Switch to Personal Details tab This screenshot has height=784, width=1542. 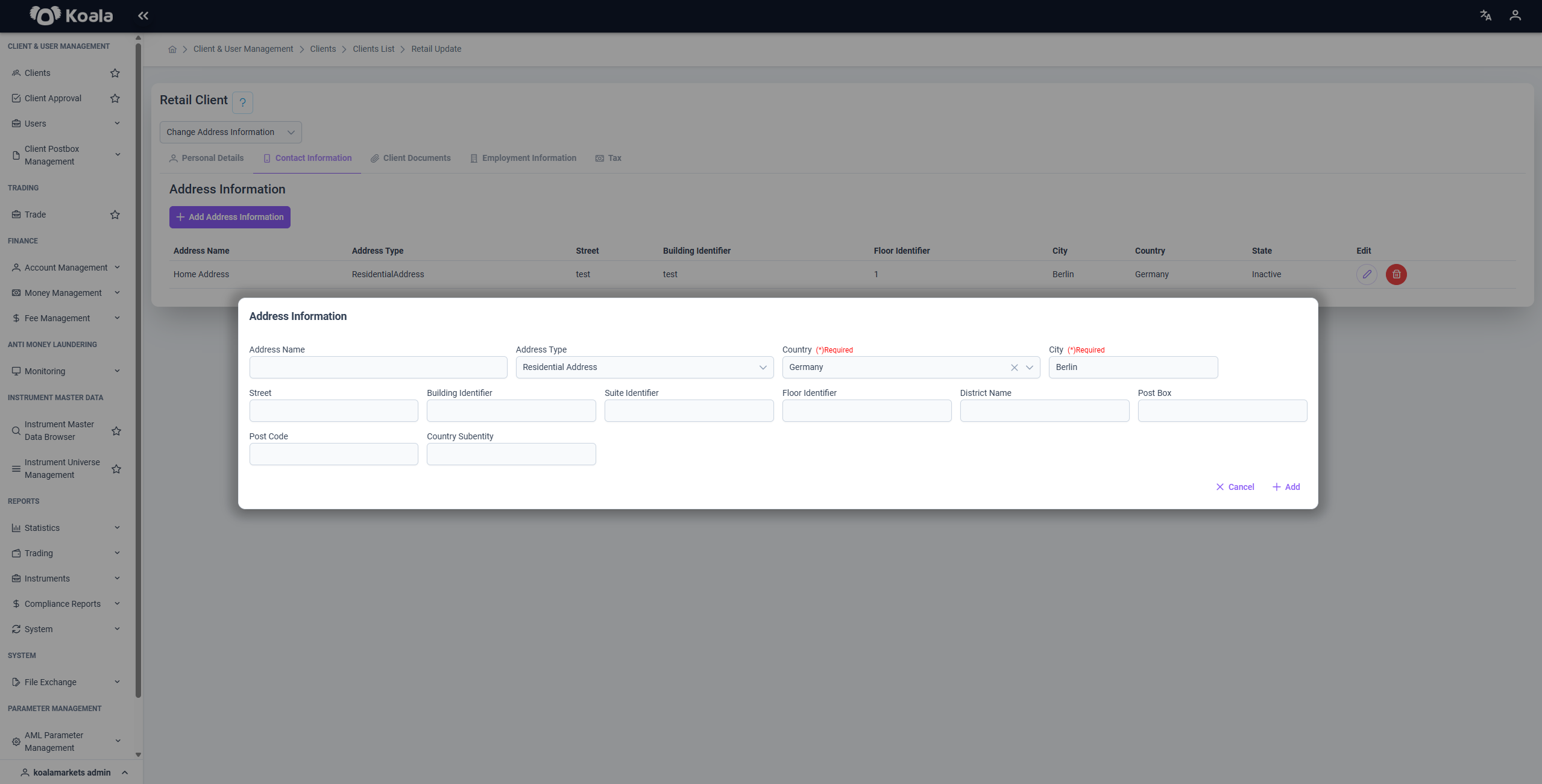tap(206, 158)
